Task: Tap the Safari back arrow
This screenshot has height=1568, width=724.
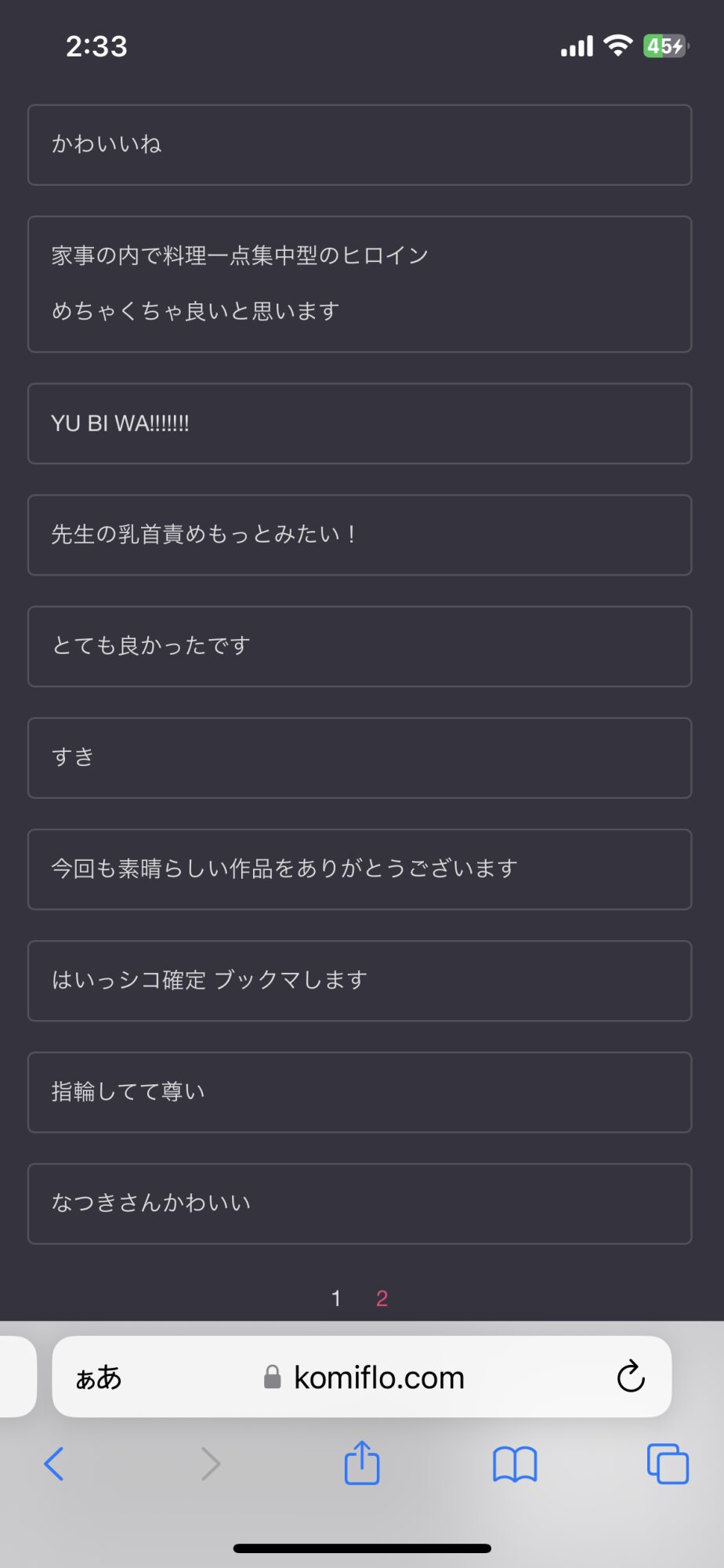Action: 54,1464
